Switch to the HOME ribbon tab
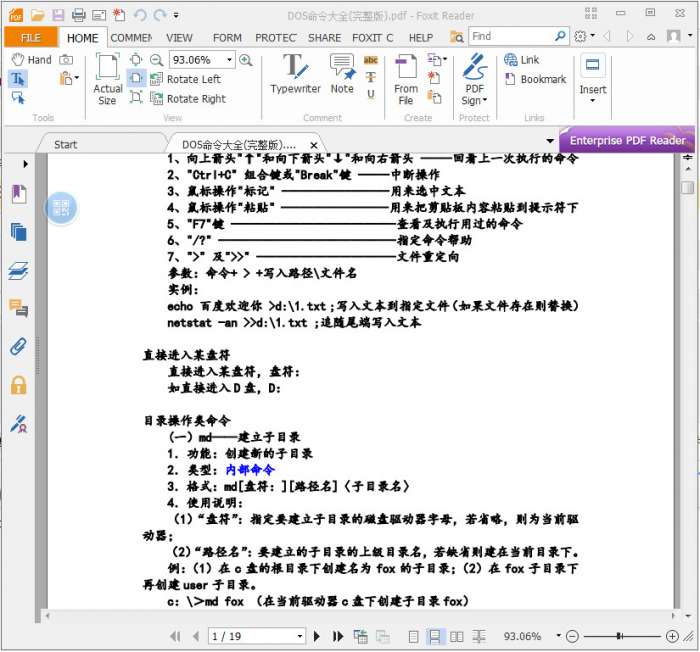Viewport: 700px width, 652px height. coord(82,38)
